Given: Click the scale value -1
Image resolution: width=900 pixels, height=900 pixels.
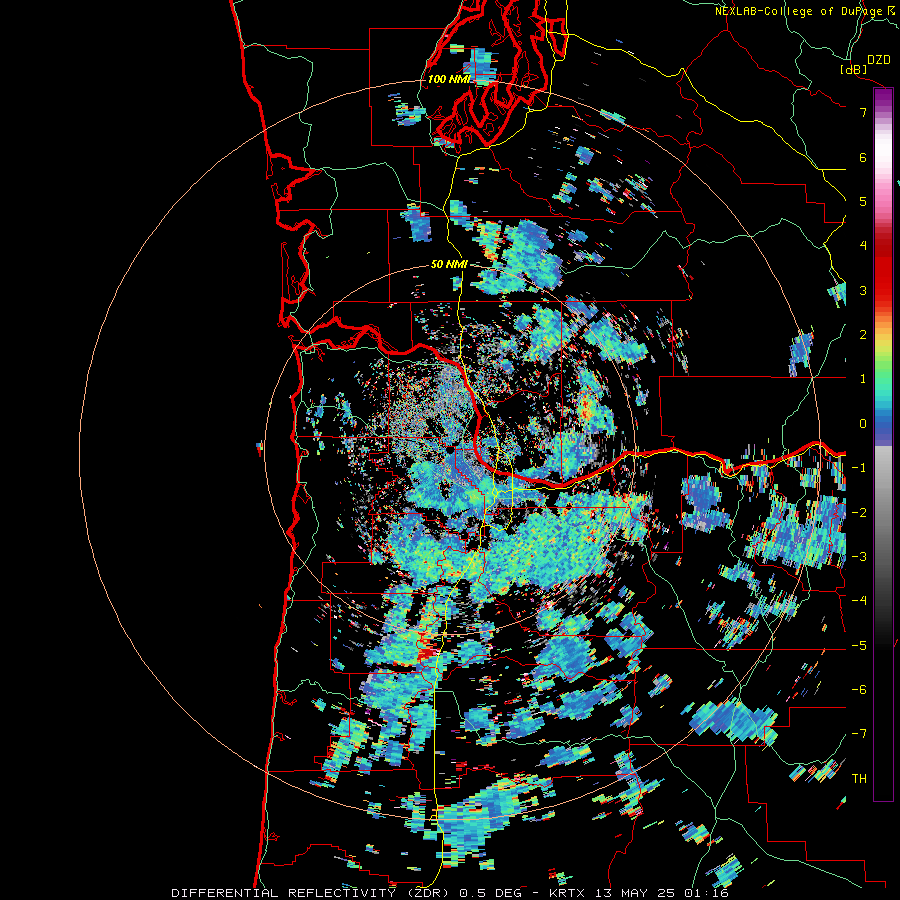Looking at the screenshot, I should coord(859,468).
